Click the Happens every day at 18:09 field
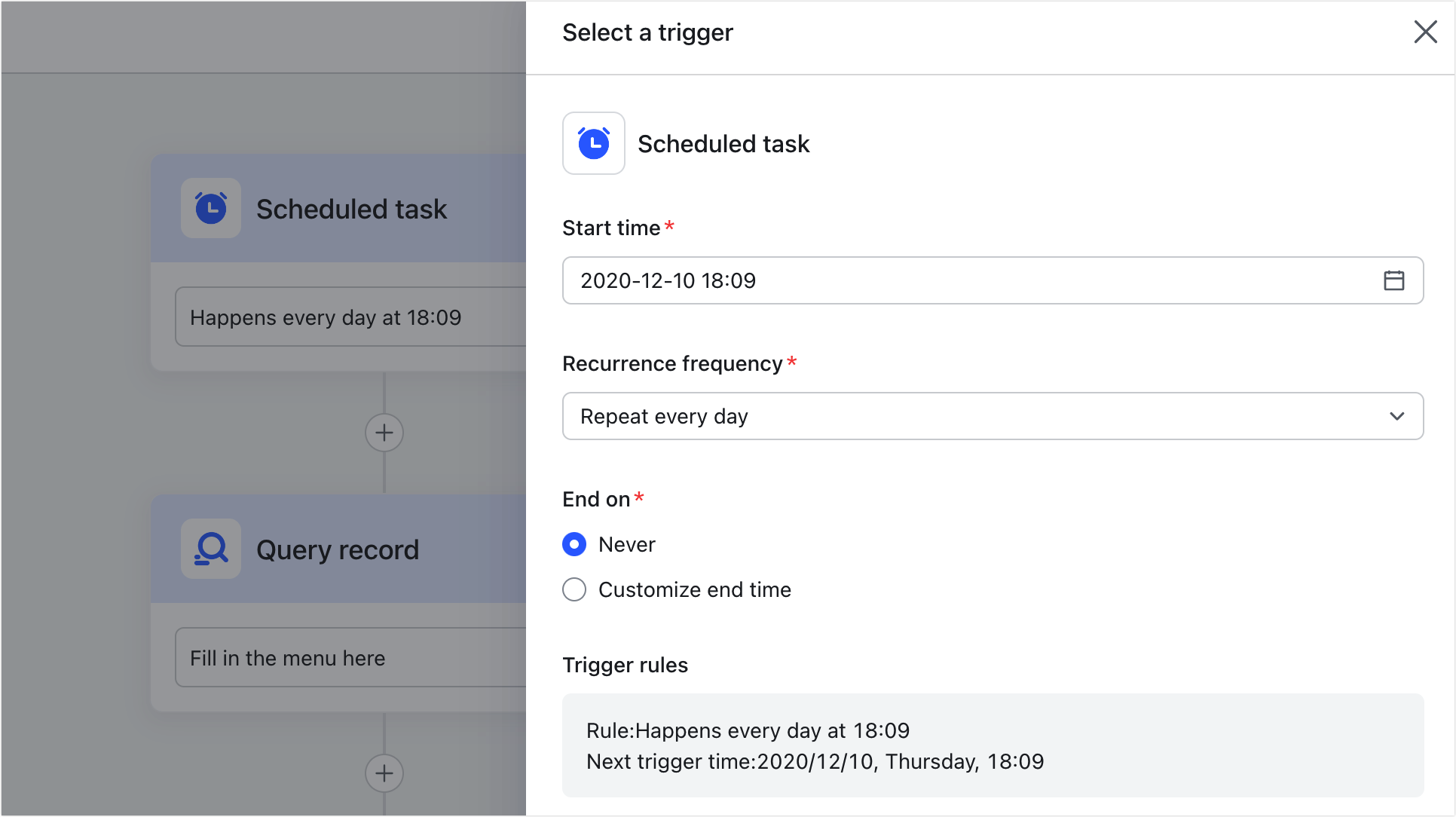This screenshot has height=817, width=1456. [x=350, y=317]
